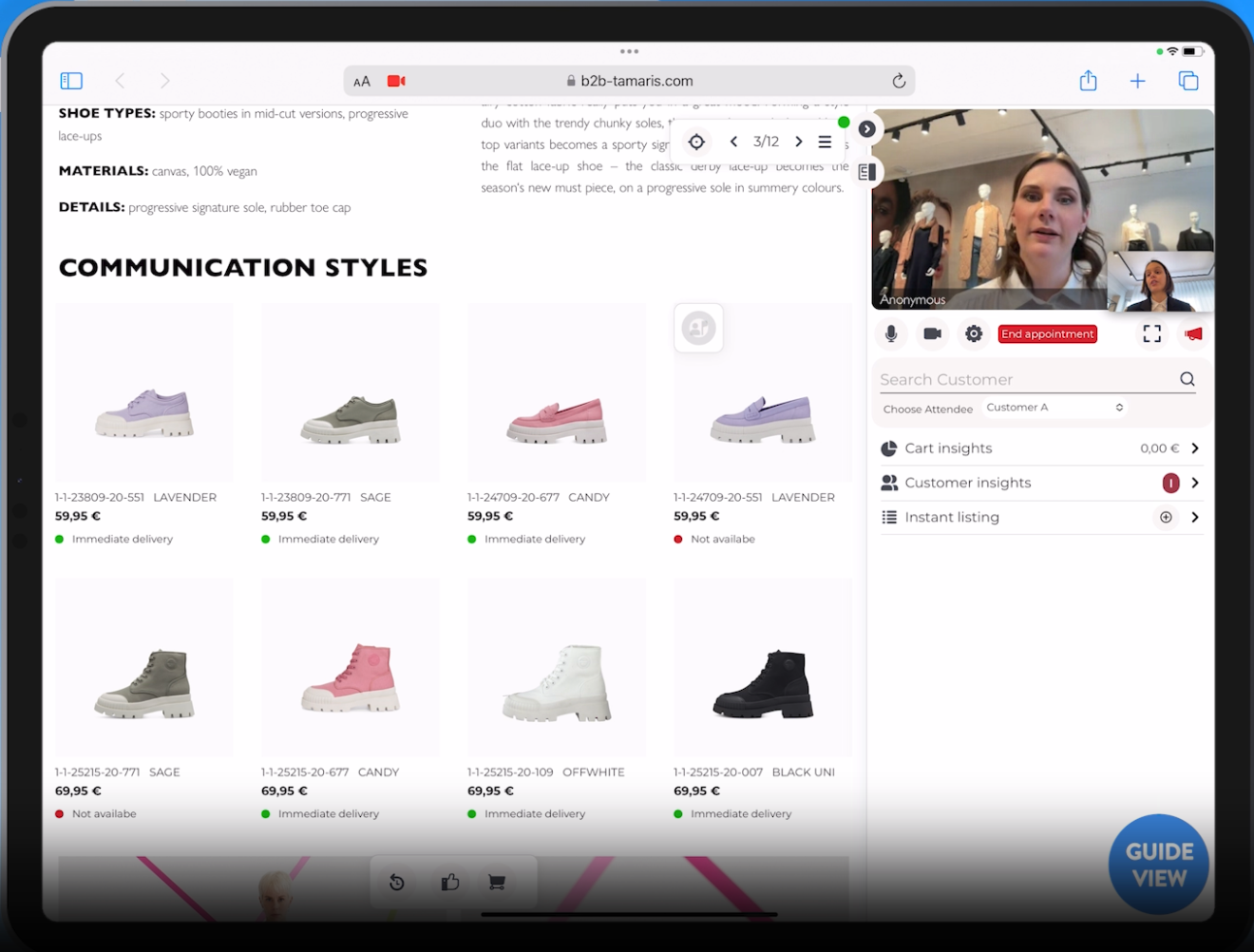Viewport: 1254px width, 952px height.
Task: Click the history undo icon
Action: [397, 883]
